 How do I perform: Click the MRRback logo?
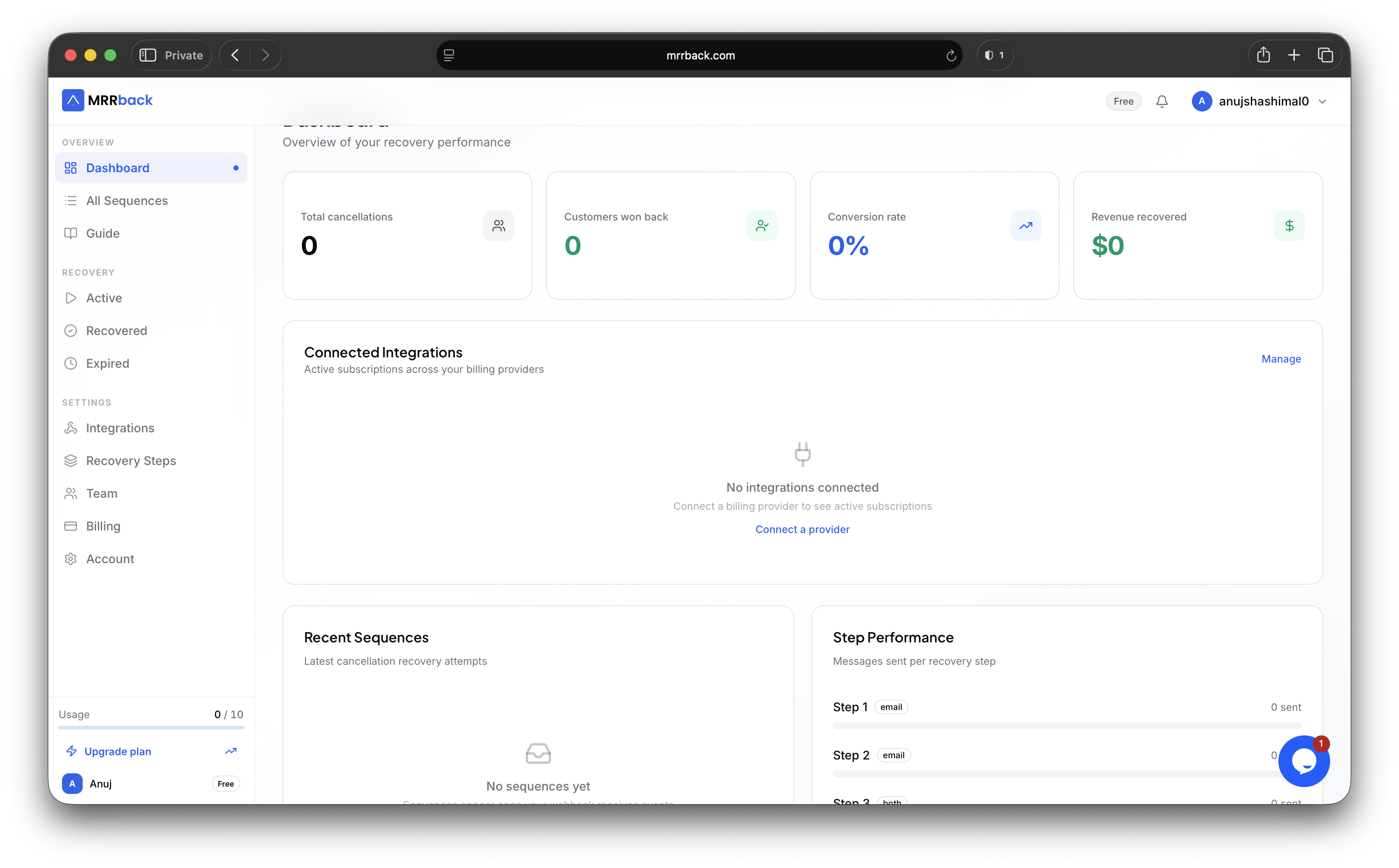(107, 100)
